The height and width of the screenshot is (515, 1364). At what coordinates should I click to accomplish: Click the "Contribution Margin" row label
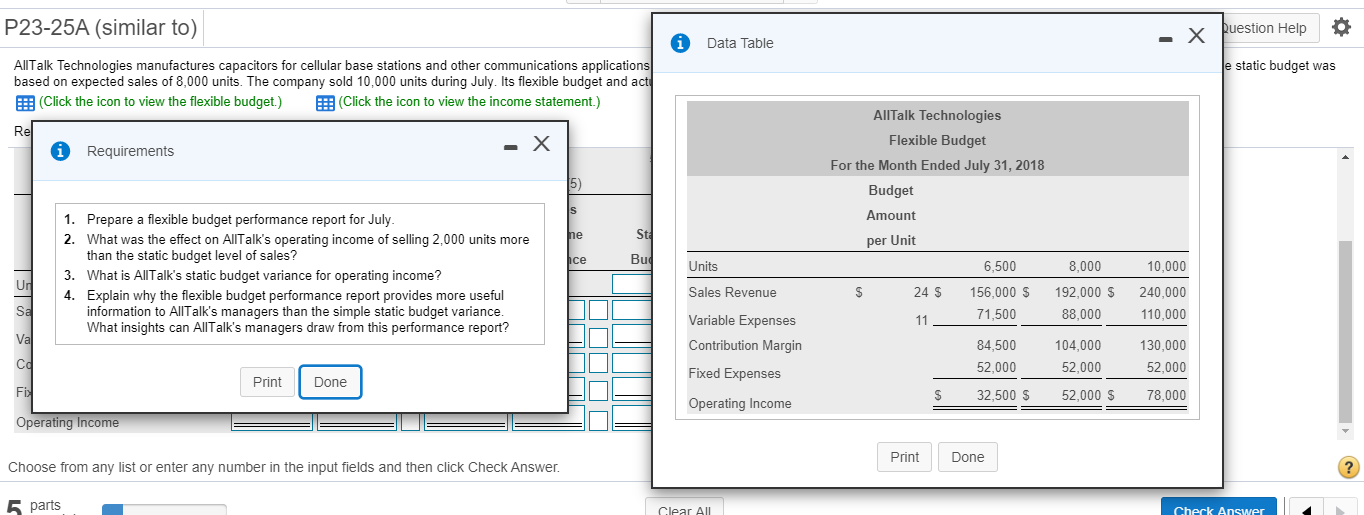[x=745, y=346]
